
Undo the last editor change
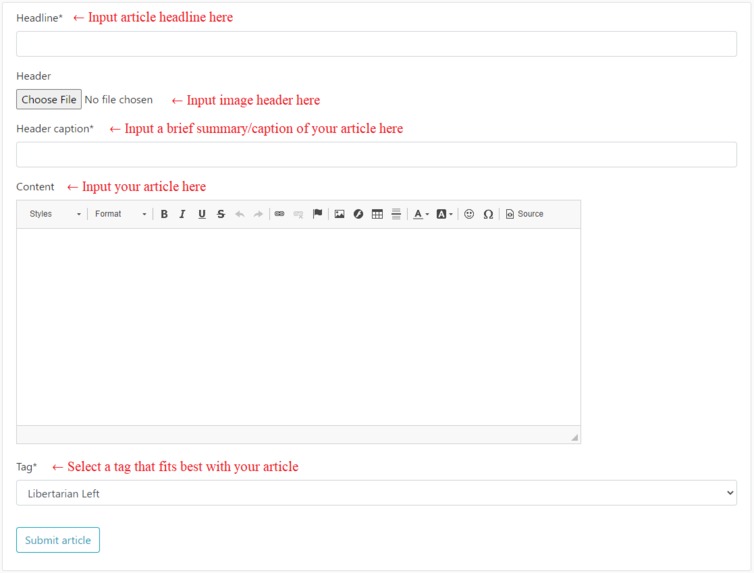coord(239,214)
